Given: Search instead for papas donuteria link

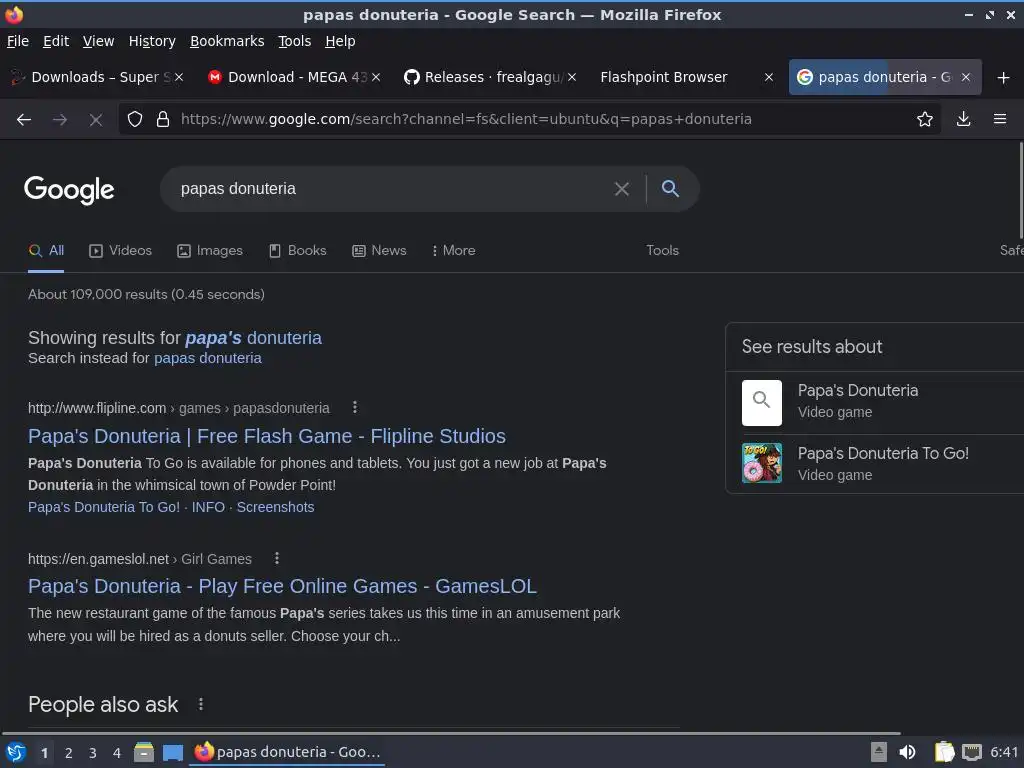Looking at the screenshot, I should (x=208, y=359).
